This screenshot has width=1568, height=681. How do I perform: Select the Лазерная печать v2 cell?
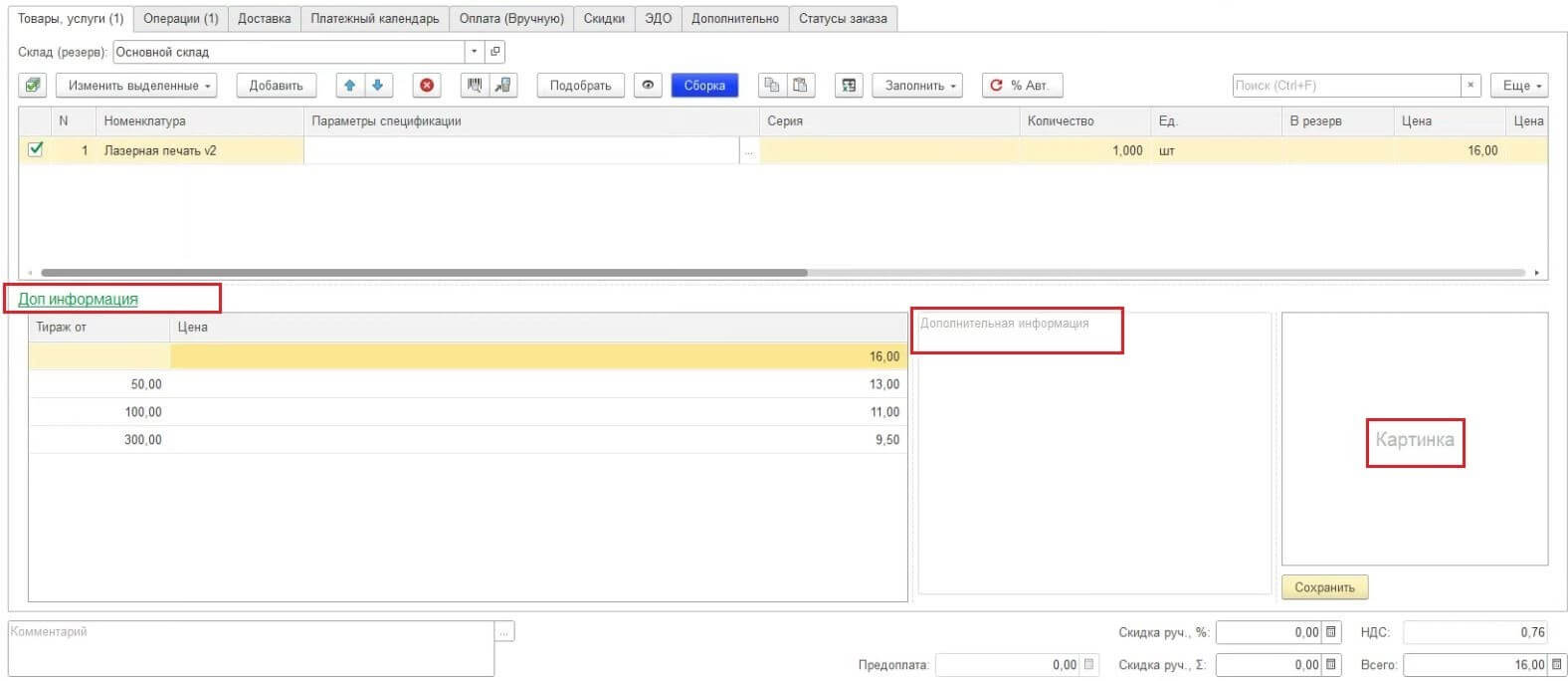(x=199, y=150)
